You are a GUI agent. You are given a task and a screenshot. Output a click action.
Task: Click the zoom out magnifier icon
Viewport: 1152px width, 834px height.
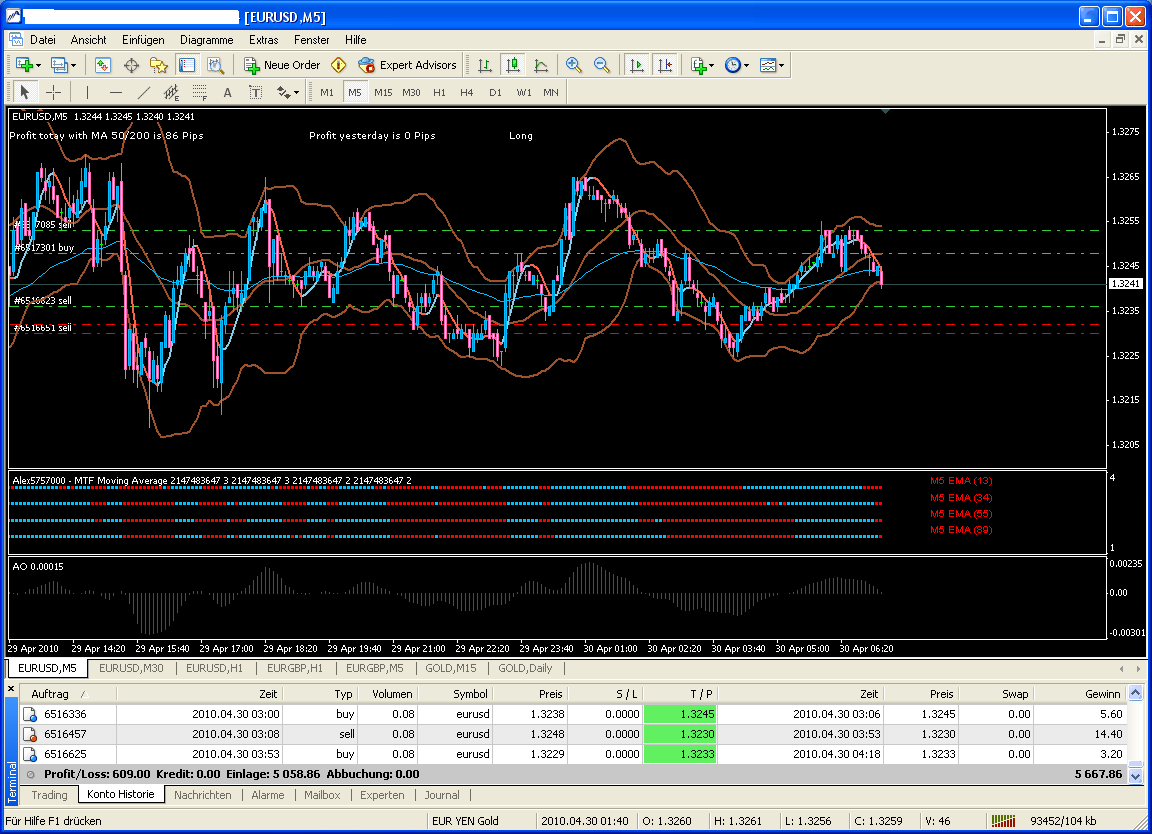pos(602,65)
